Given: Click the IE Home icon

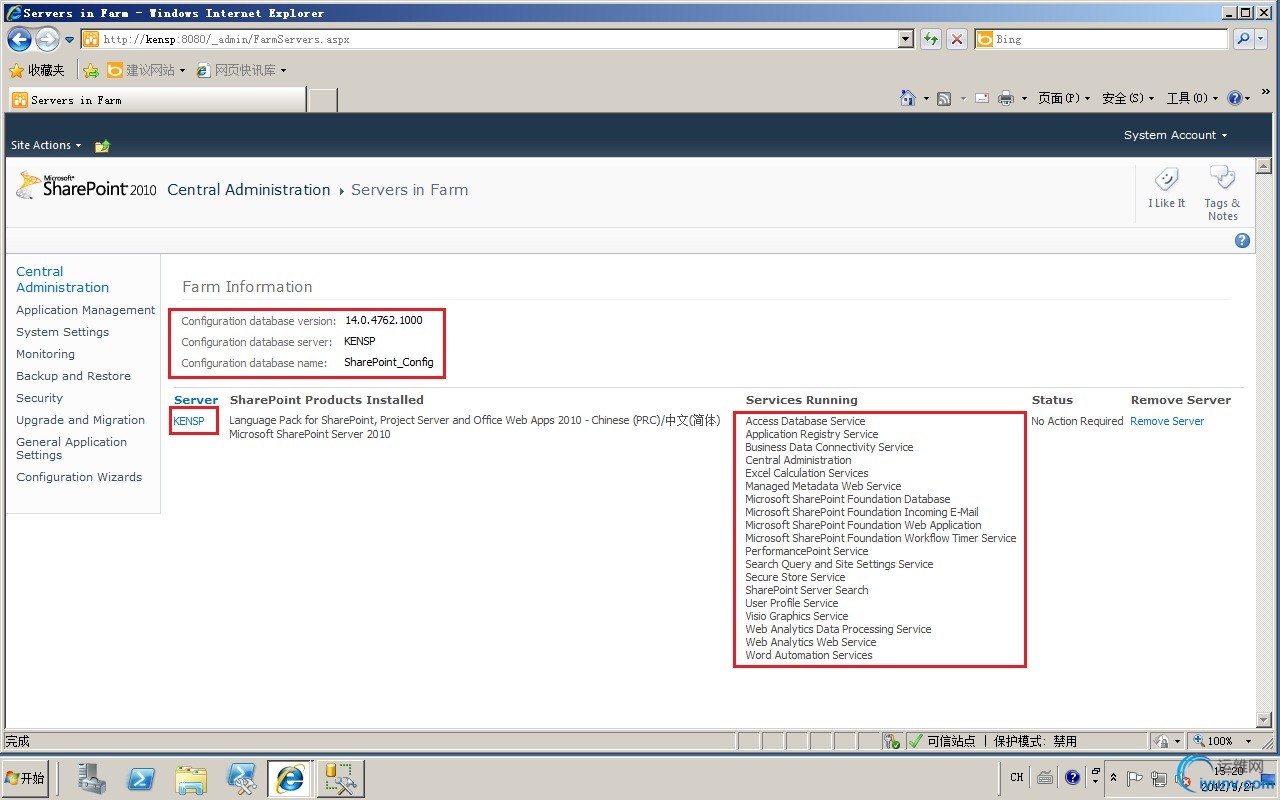Looking at the screenshot, I should 908,98.
